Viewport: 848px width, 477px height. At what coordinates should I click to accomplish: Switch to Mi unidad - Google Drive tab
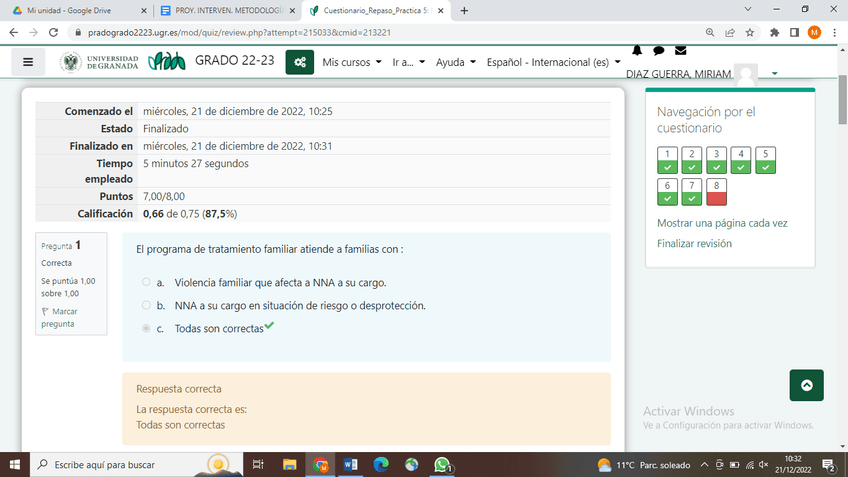point(69,10)
